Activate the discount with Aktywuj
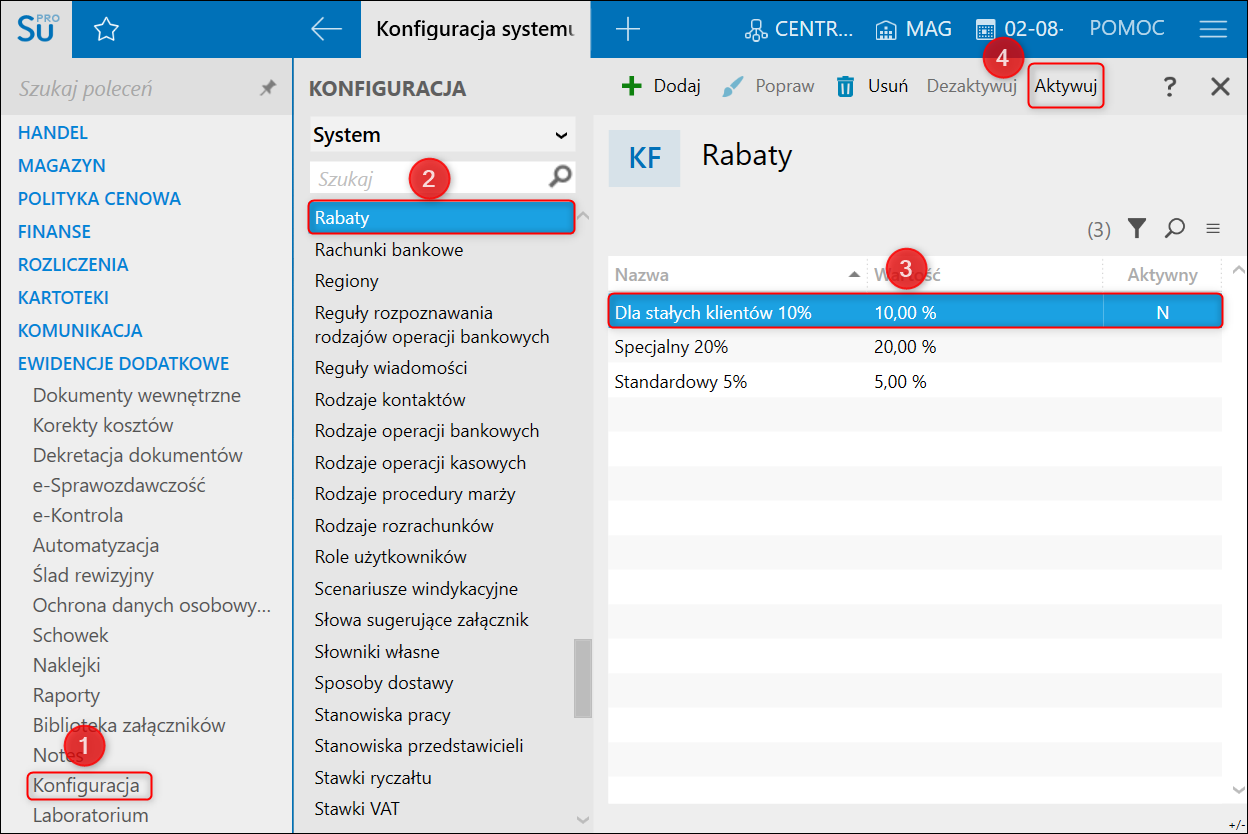Viewport: 1248px width, 834px height. (1066, 86)
